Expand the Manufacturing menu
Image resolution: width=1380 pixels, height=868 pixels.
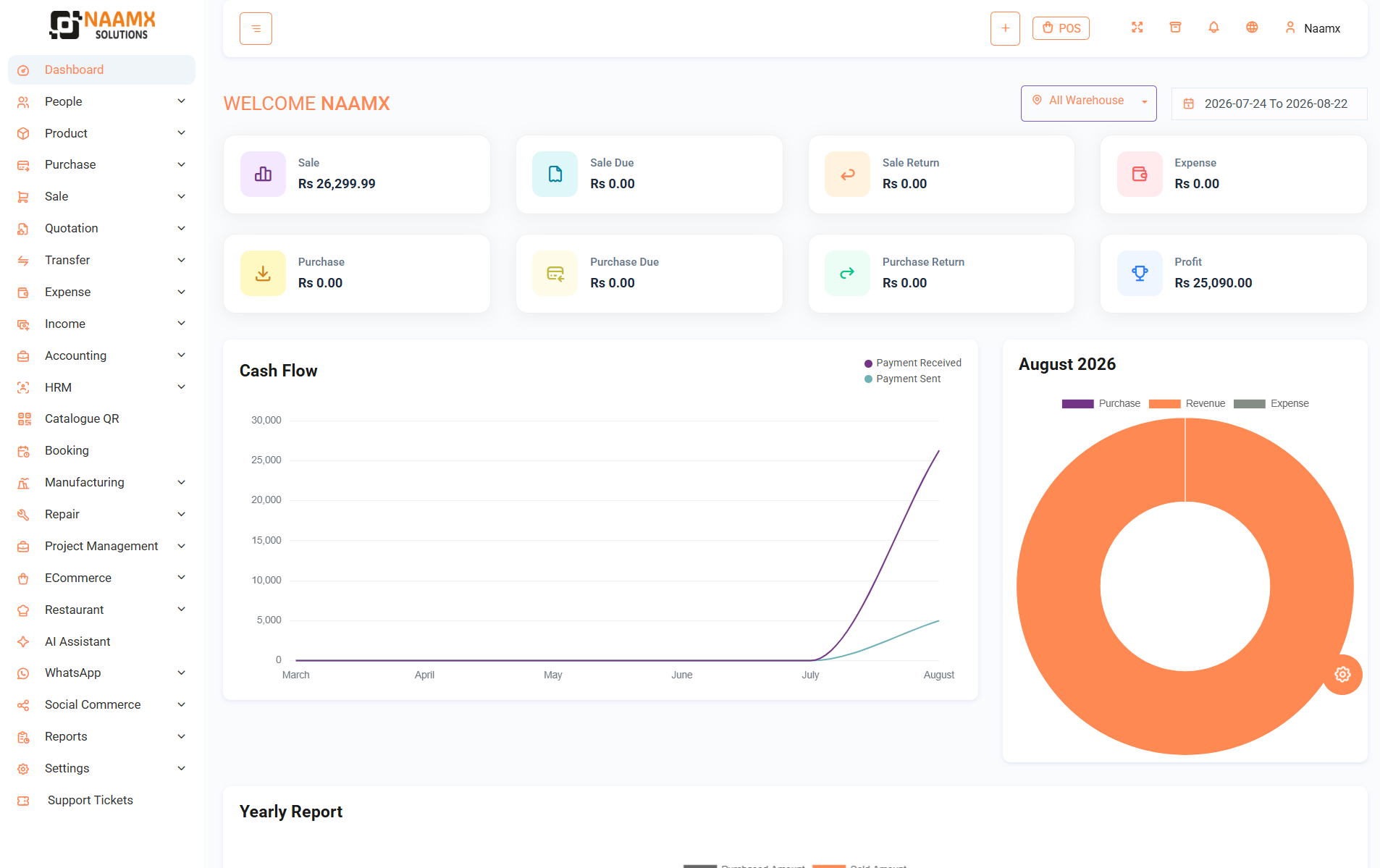101,482
